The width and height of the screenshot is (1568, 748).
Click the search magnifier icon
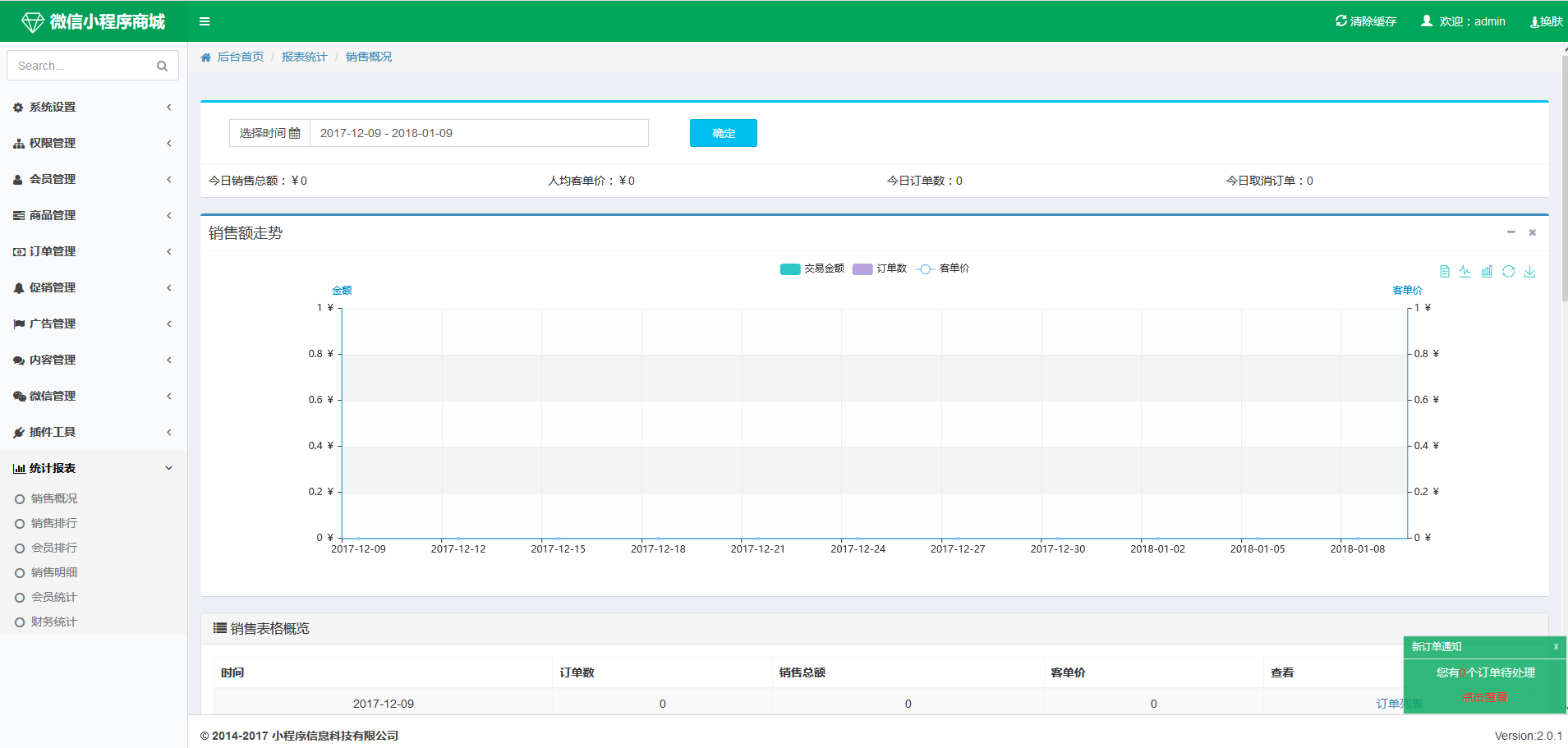point(162,66)
